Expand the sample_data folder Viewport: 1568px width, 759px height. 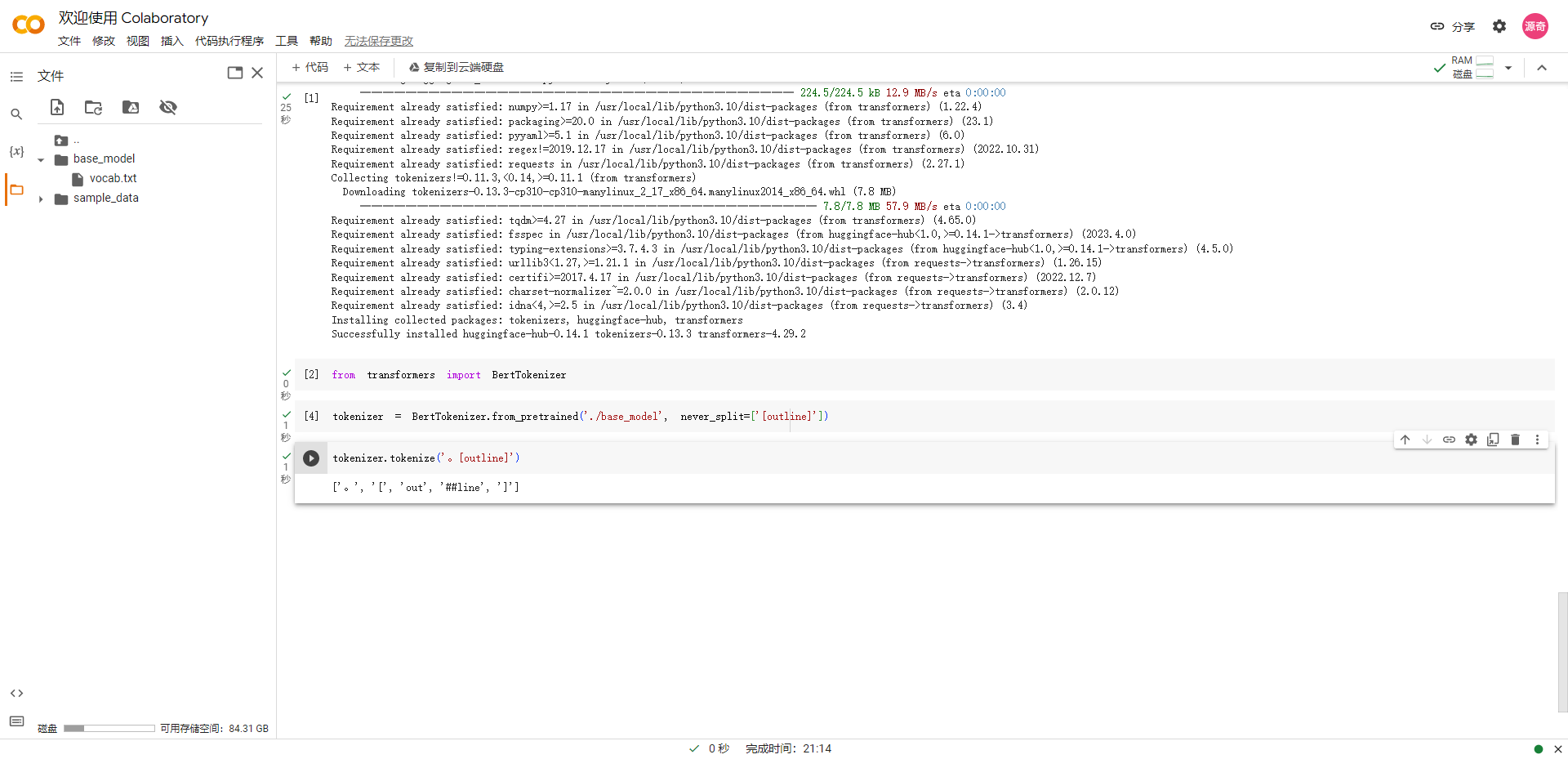click(40, 198)
